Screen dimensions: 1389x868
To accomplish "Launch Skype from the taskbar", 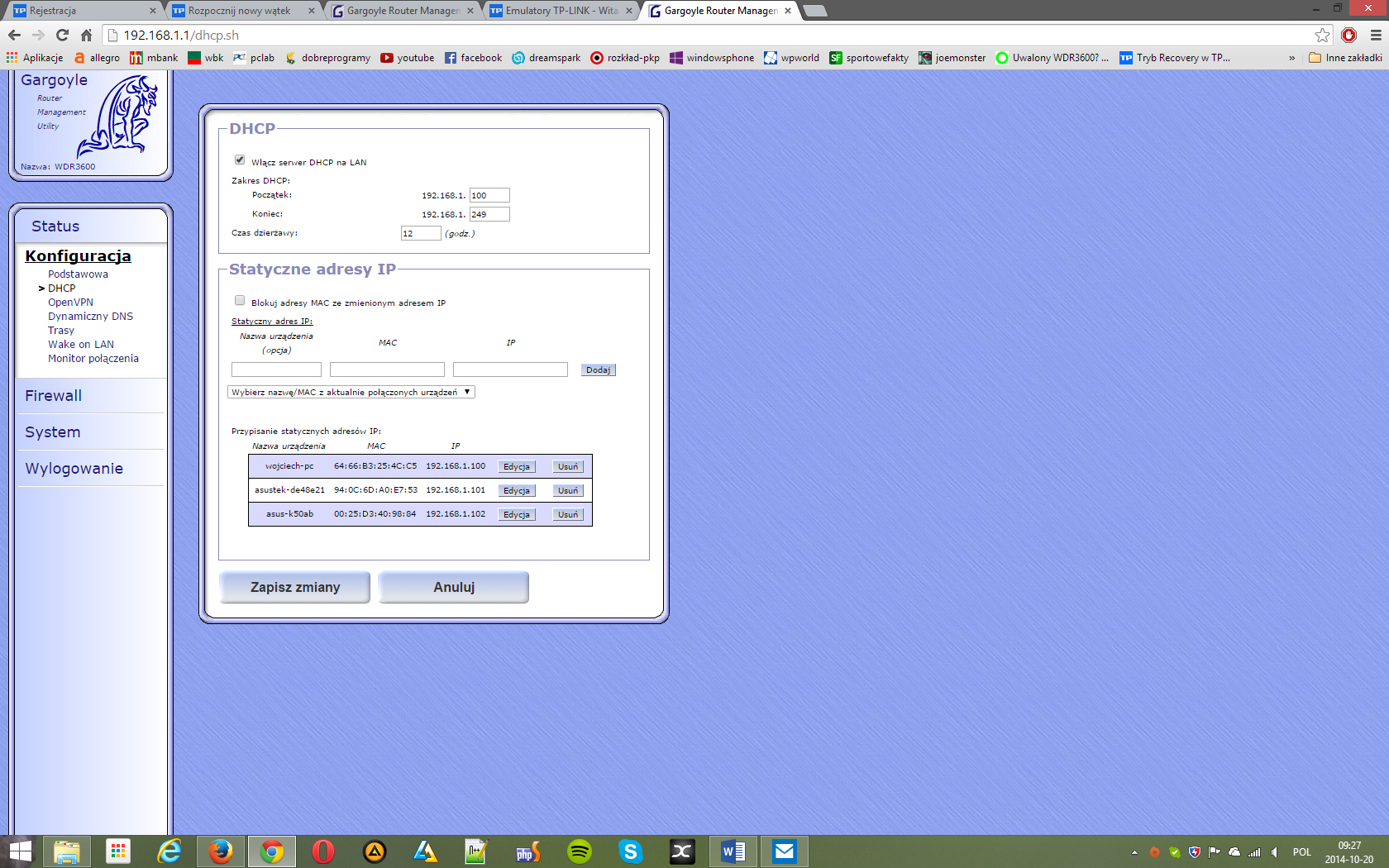I will click(x=631, y=851).
